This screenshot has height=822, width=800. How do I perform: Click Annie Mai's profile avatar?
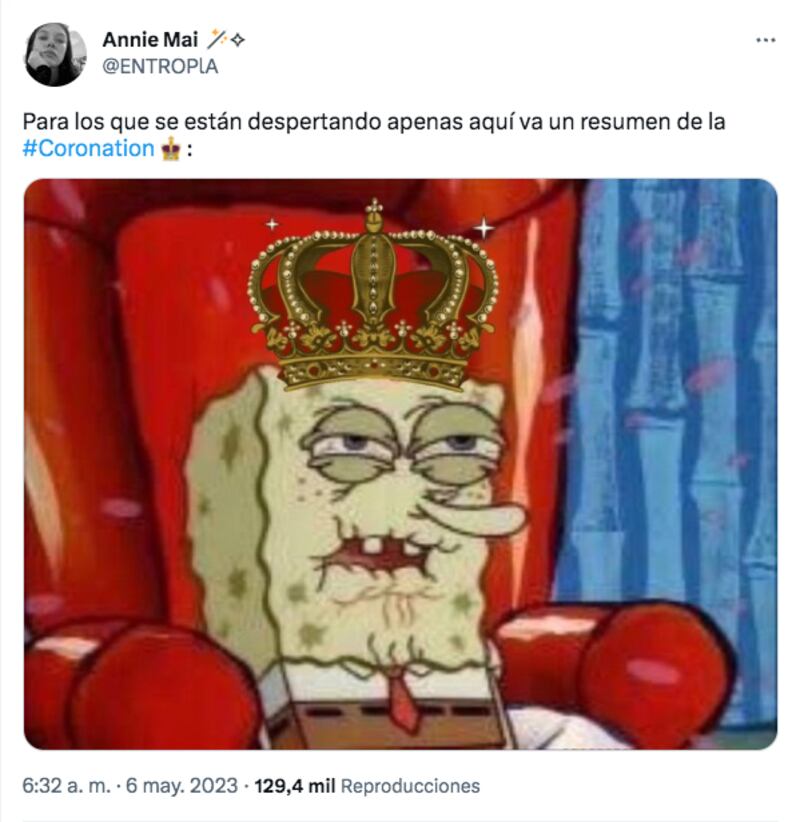pyautogui.click(x=55, y=54)
